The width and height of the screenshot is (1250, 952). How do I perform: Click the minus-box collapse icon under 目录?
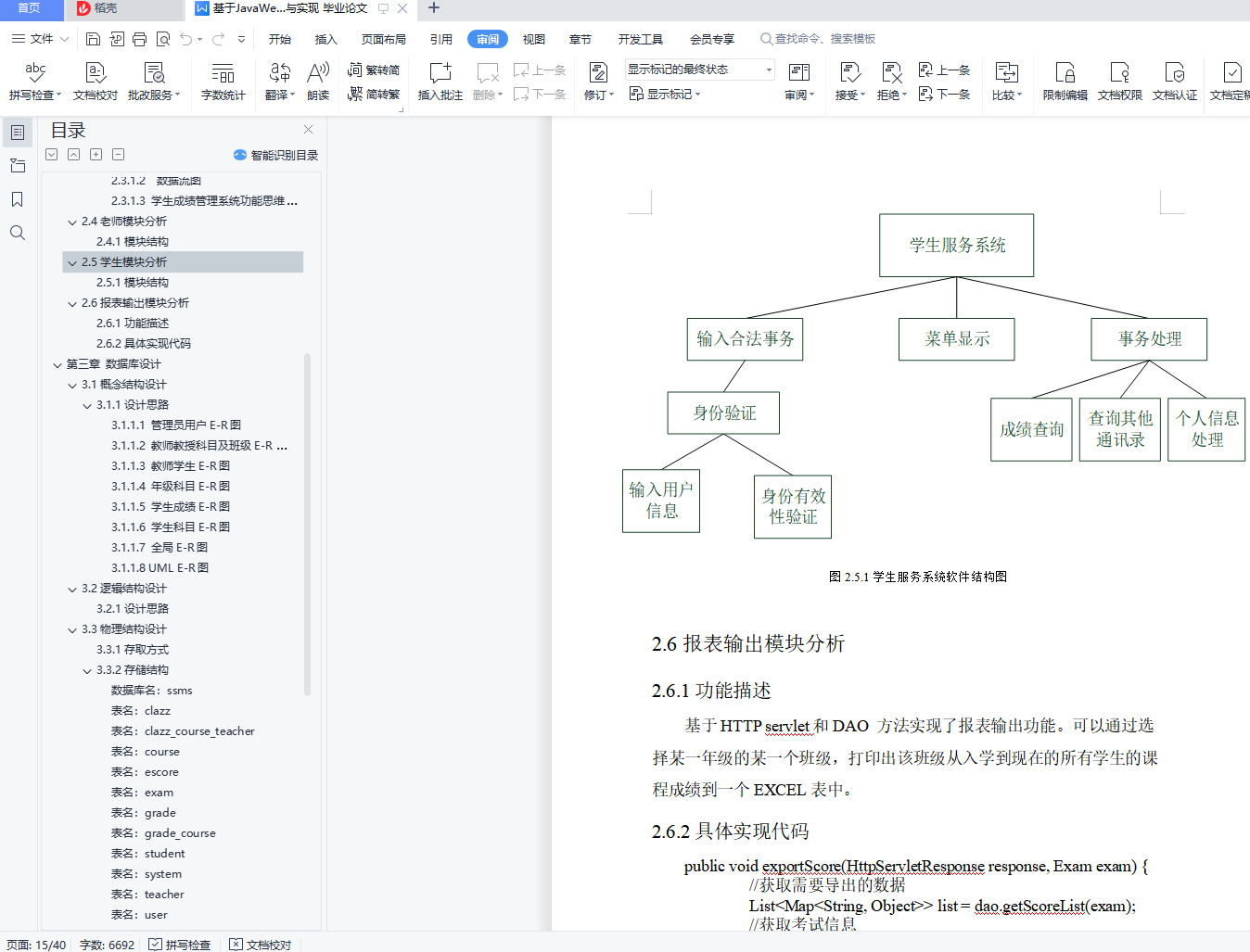point(118,155)
